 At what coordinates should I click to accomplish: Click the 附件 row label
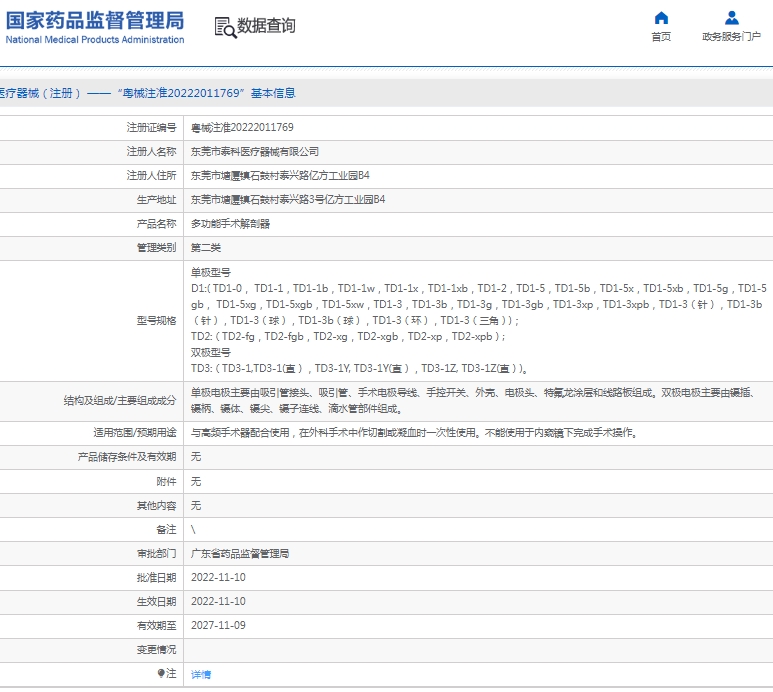(166, 482)
